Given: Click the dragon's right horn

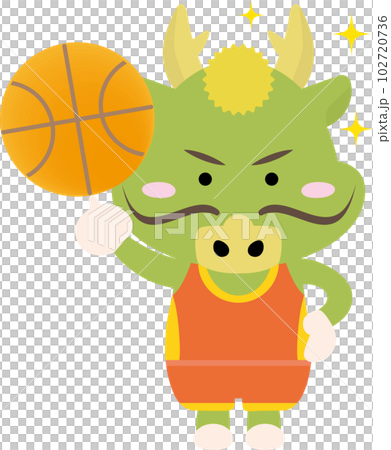Looking at the screenshot, I should [x=292, y=47].
